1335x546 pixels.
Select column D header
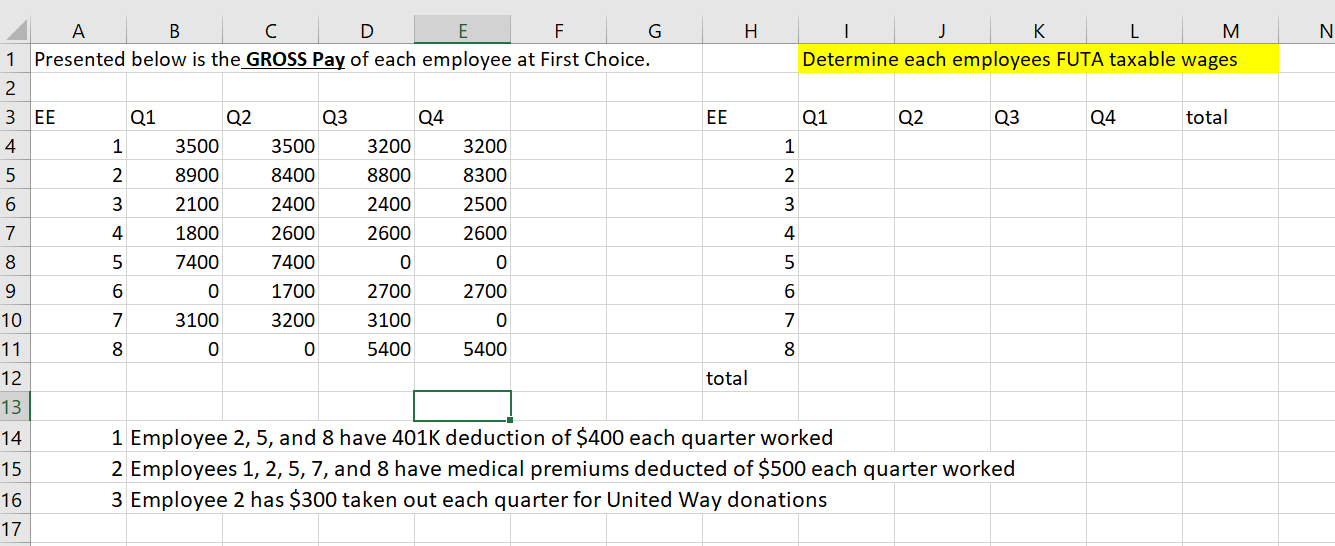point(366,30)
